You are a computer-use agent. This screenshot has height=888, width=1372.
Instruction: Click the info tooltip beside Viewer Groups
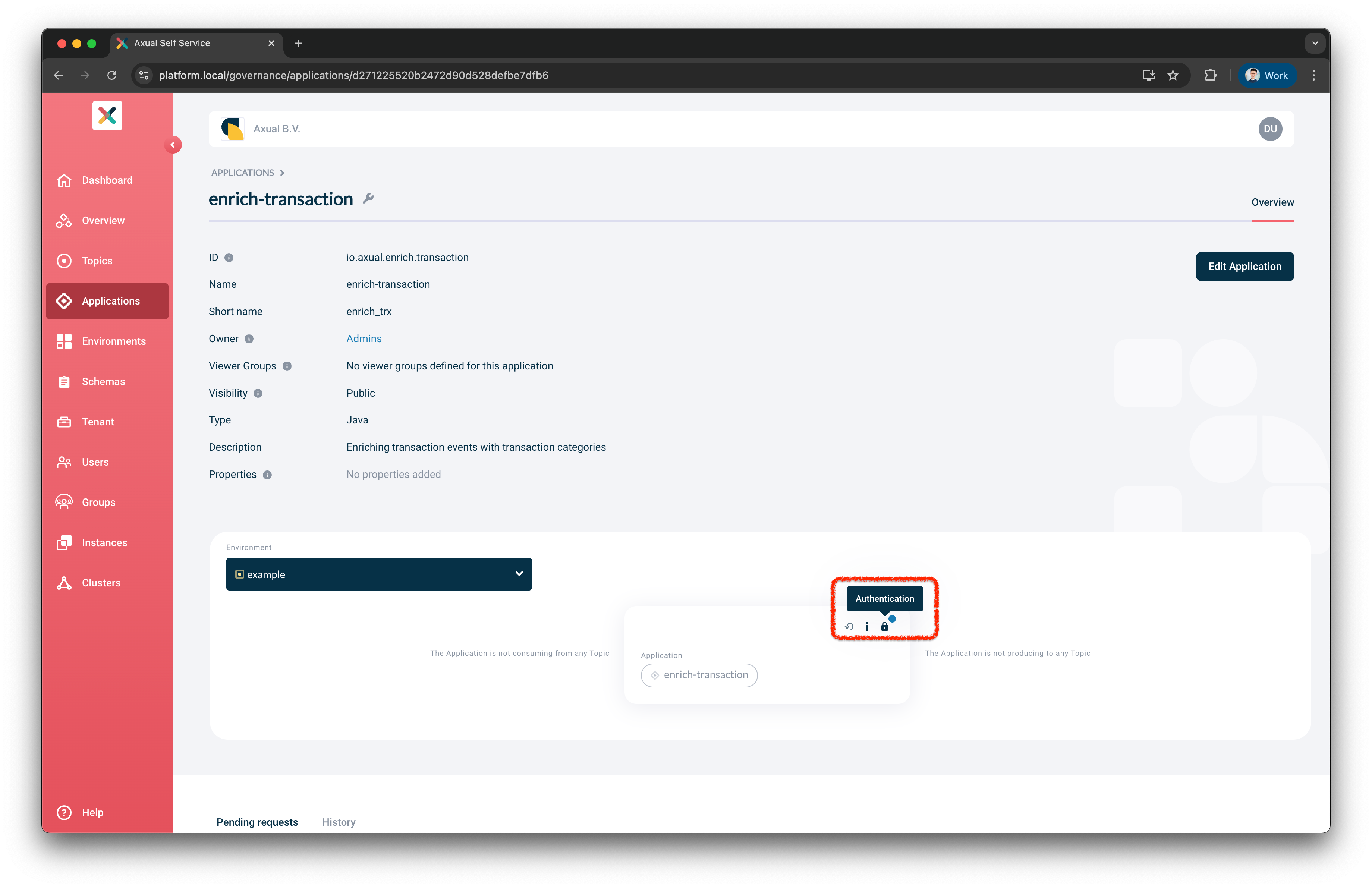coord(286,366)
